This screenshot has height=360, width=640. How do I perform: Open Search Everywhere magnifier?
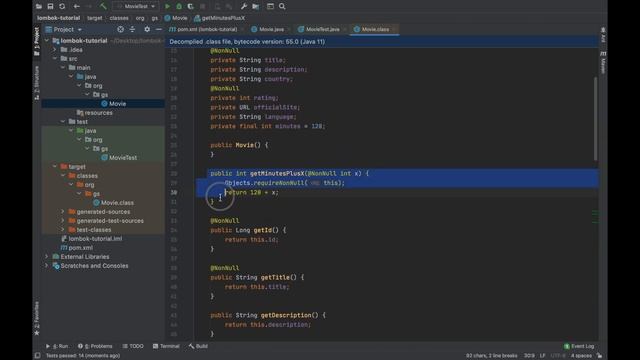click(282, 7)
